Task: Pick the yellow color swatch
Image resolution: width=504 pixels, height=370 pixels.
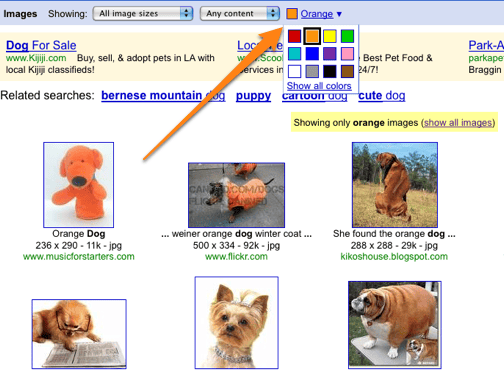Action: [x=330, y=36]
